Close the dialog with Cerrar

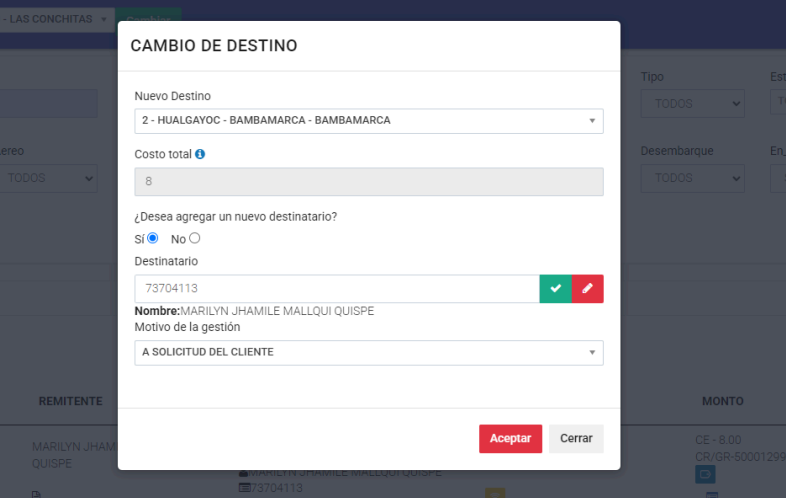(576, 439)
